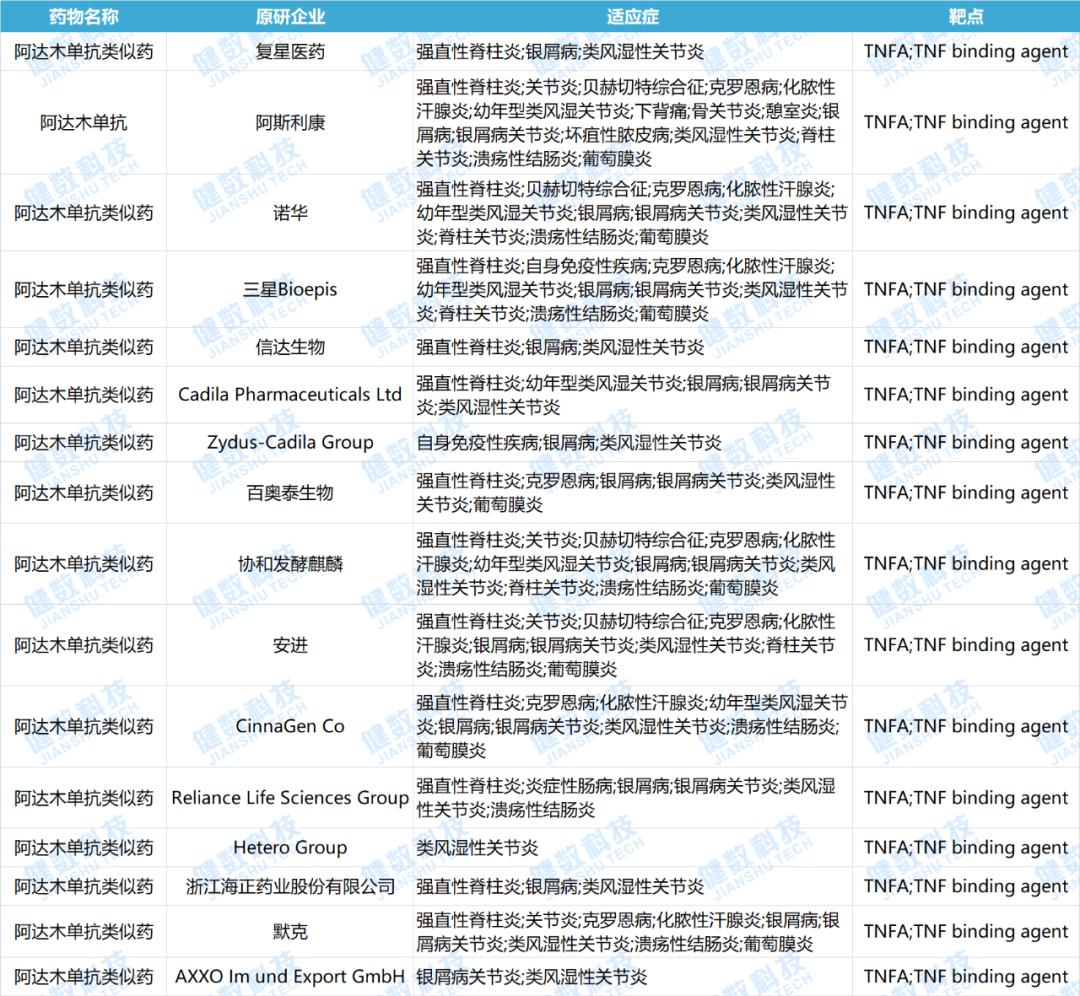
Task: Click TNFA target cell in CinnaGen row
Action: (x=966, y=727)
